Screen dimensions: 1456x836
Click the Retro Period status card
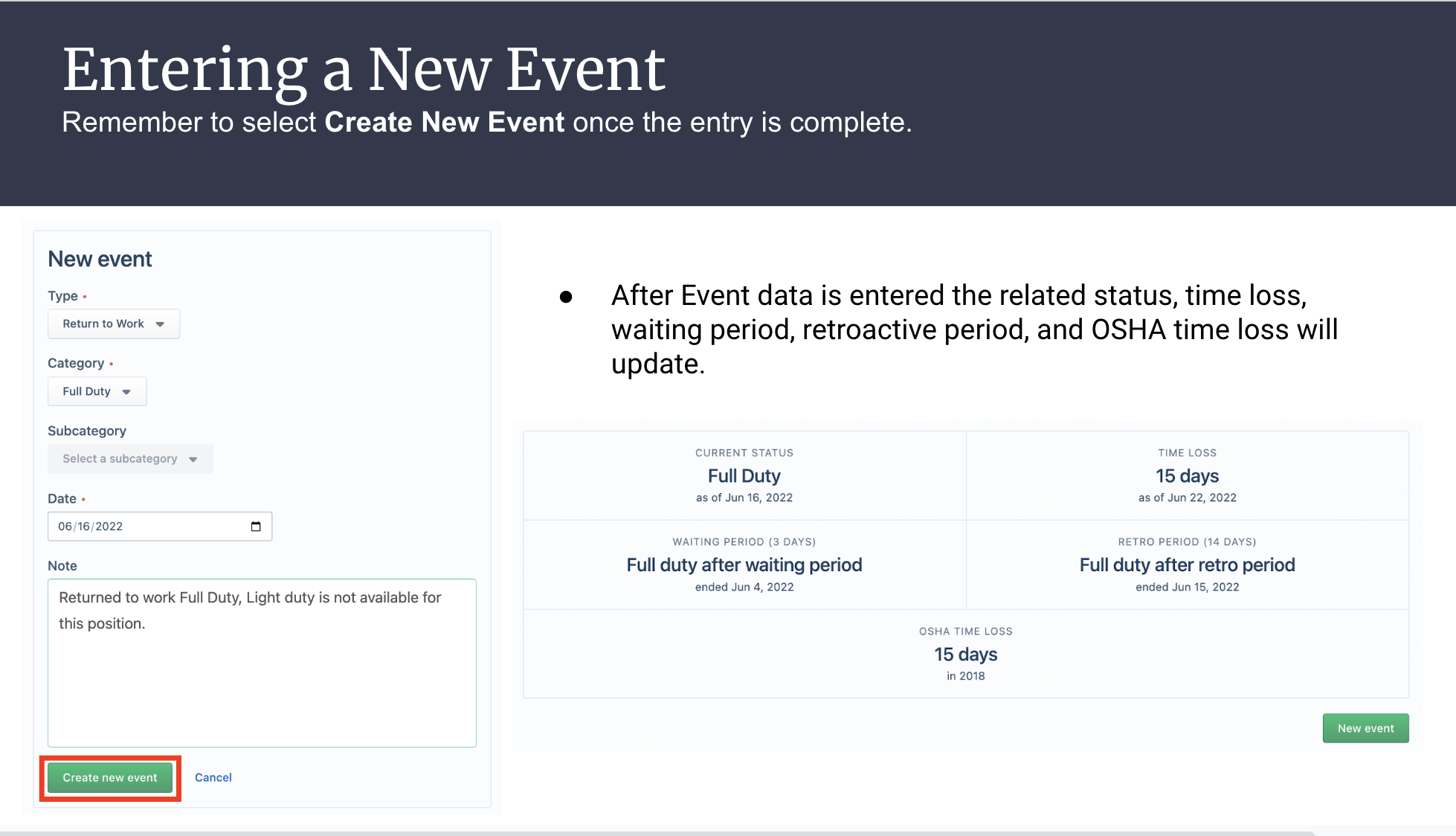coord(1187,565)
